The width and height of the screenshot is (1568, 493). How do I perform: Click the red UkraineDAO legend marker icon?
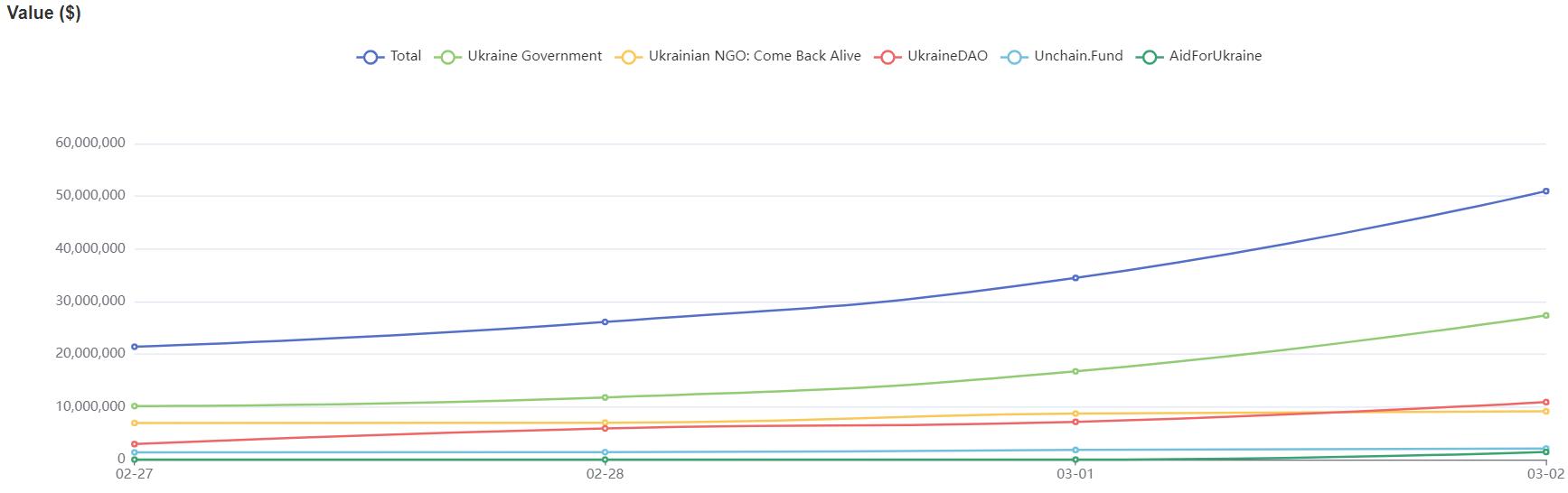[887, 57]
